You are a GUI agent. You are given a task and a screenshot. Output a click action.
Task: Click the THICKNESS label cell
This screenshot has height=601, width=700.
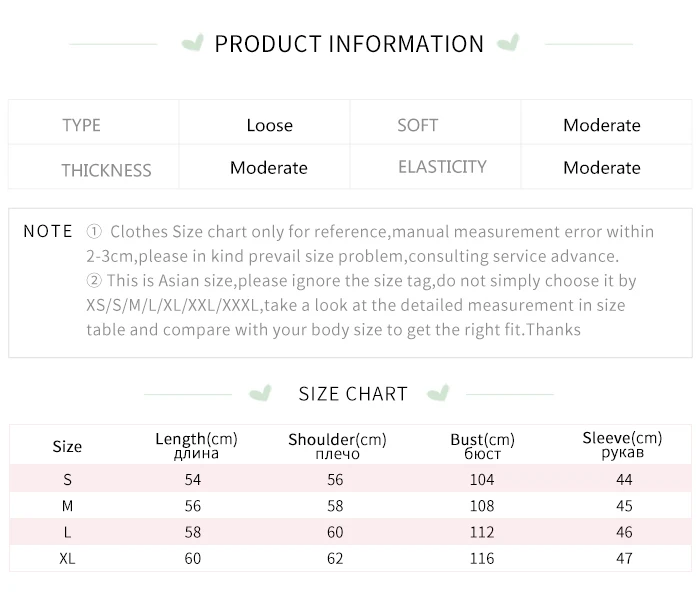(x=94, y=167)
